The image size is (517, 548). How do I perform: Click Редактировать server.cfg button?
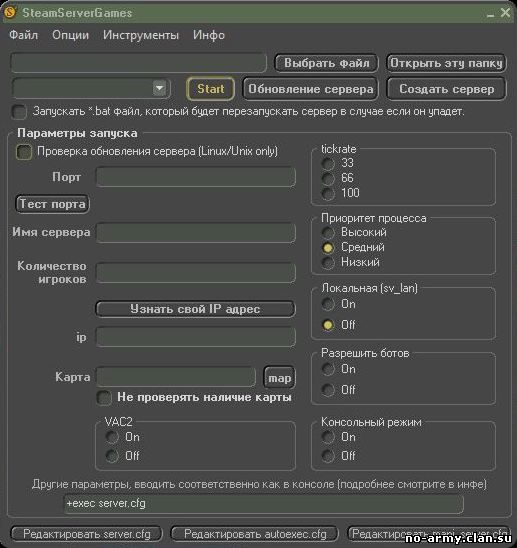point(87,534)
